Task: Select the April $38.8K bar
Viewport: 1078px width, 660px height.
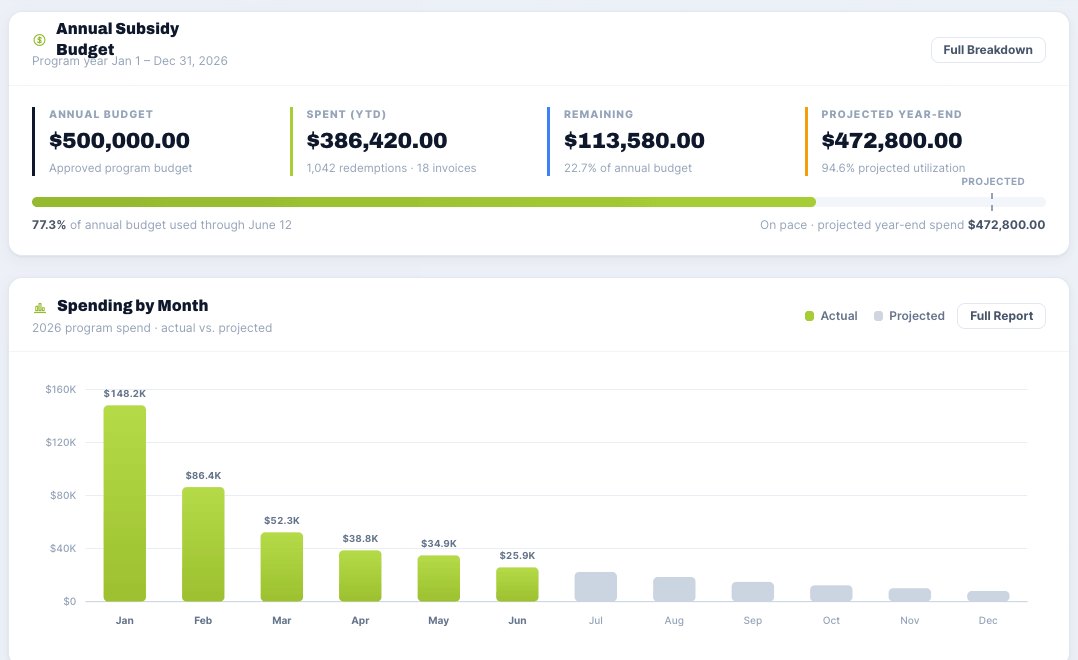Action: (x=360, y=576)
